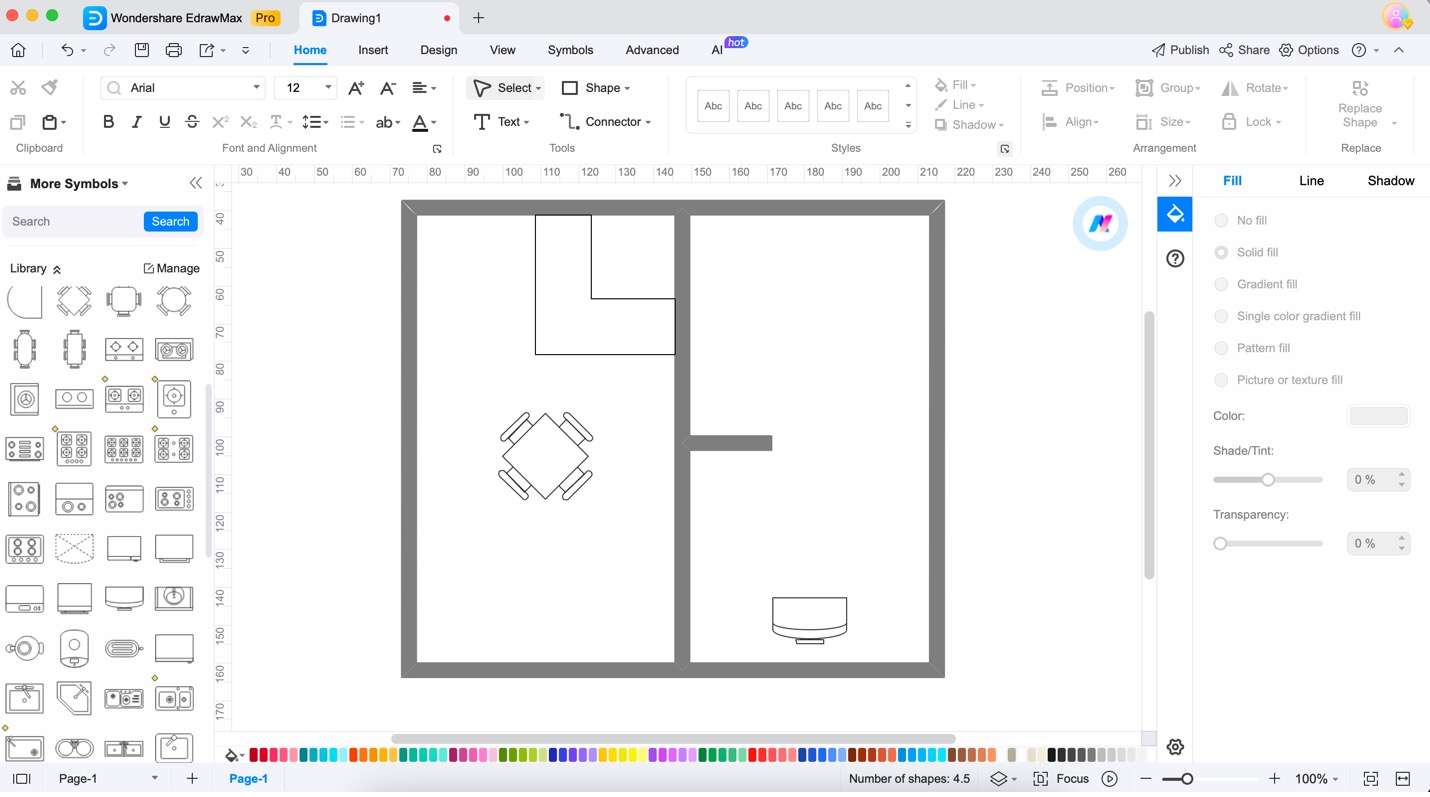Click the export icon in quick toolbar
The height and width of the screenshot is (797, 1430).
point(206,50)
